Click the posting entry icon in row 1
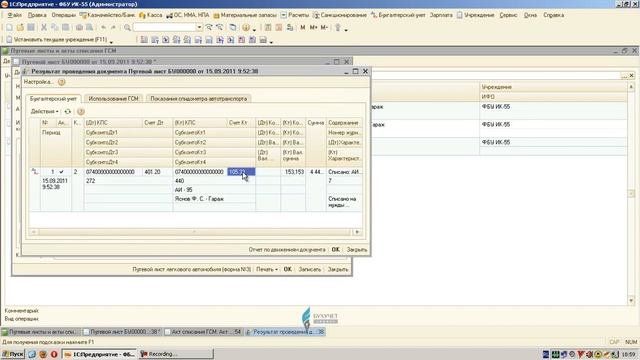This screenshot has width=640, height=360. 35,172
